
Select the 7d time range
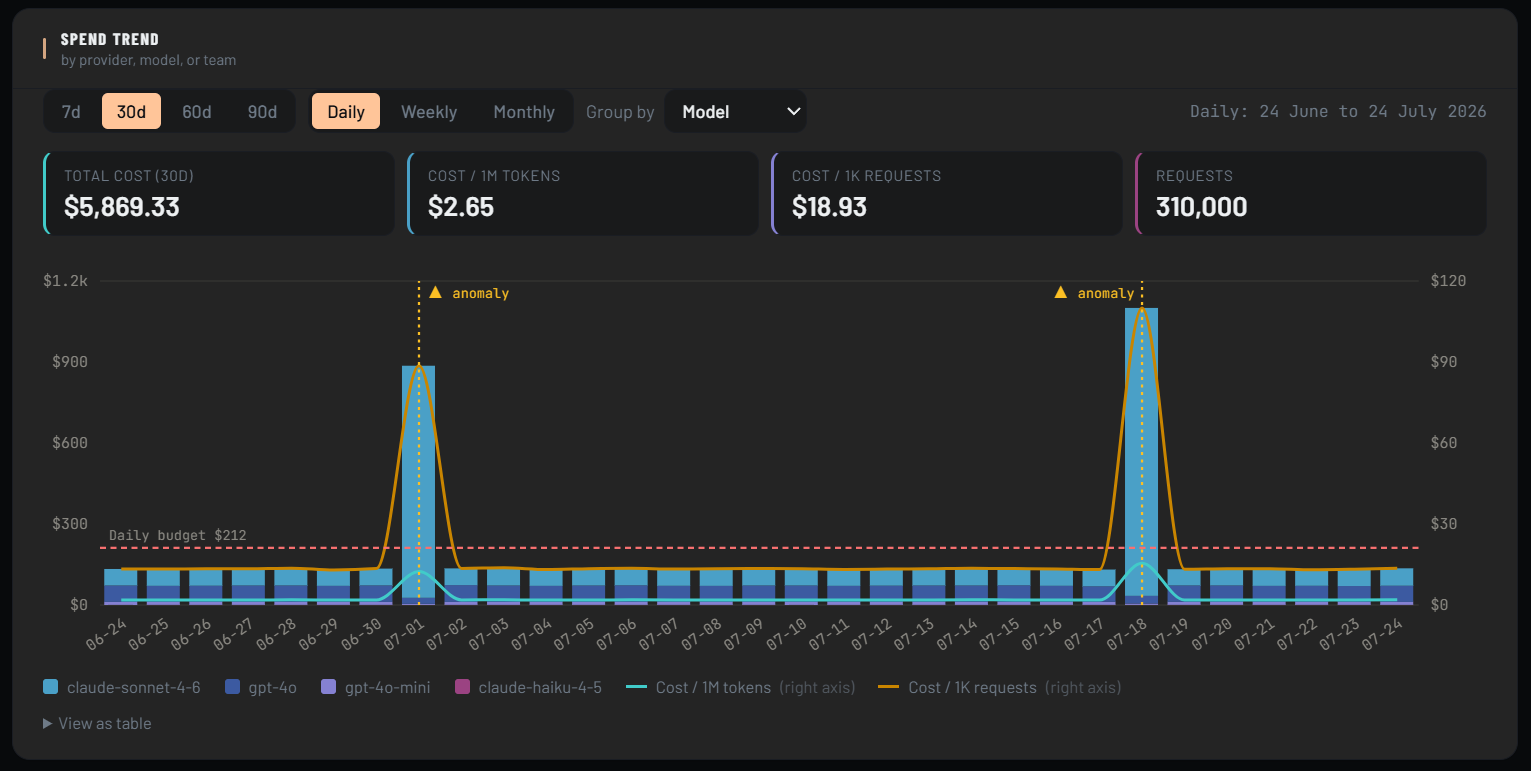coord(71,112)
